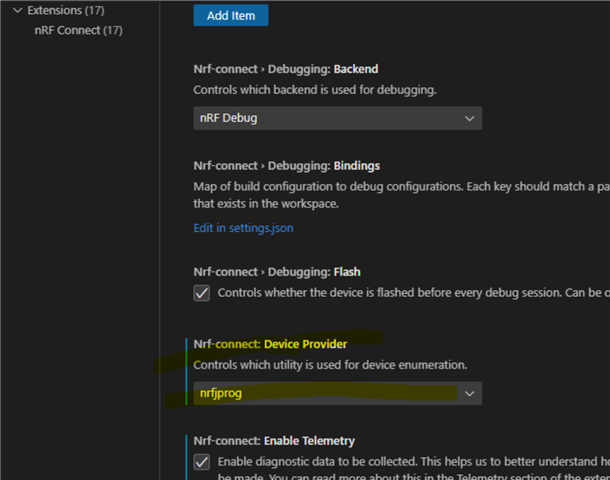Image resolution: width=610 pixels, height=480 pixels.
Task: Click the Enable Telemetry setting title
Action: tap(274, 441)
